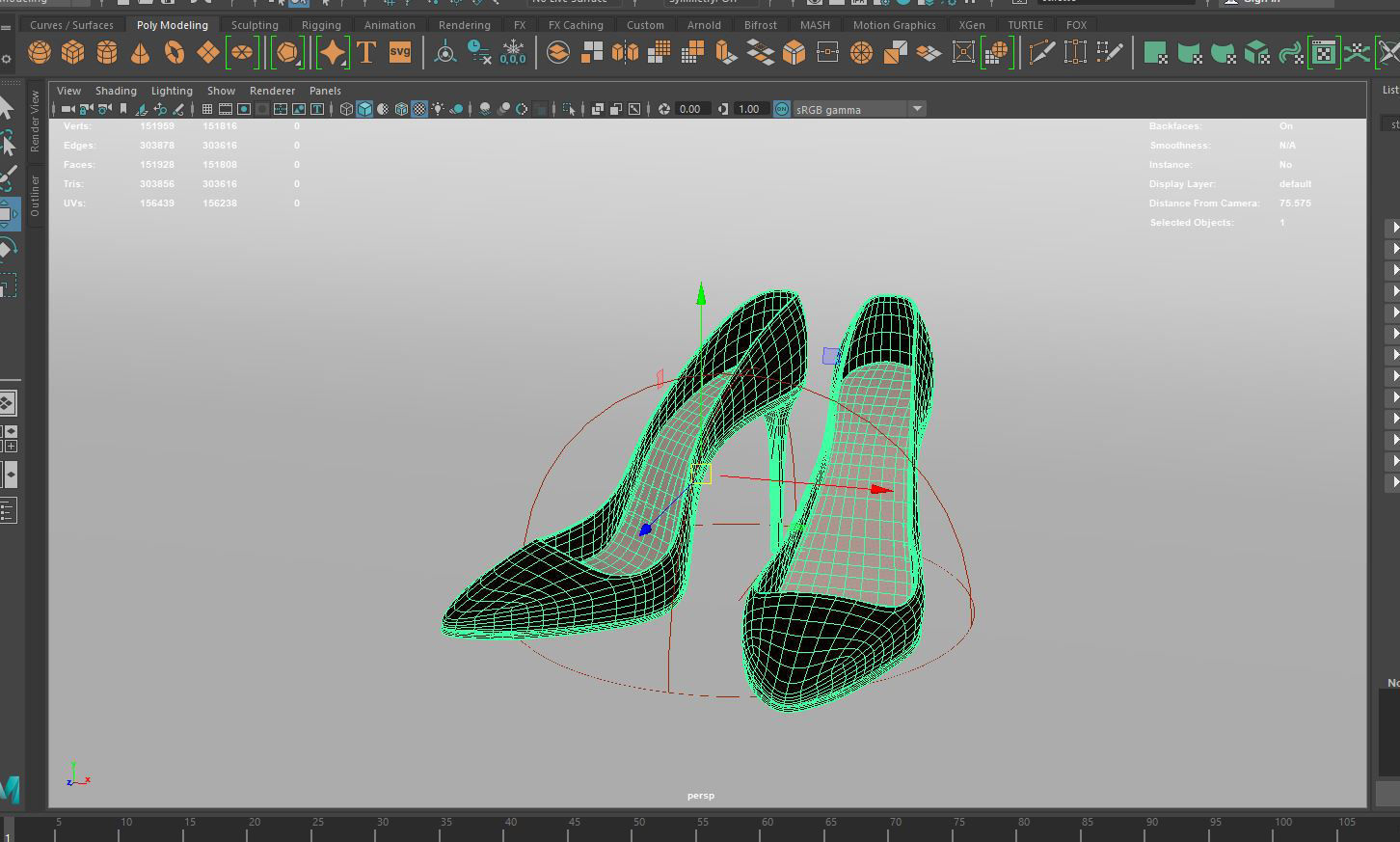This screenshot has height=842, width=1400.
Task: Click the shelf settings gear icon
Action: click(7, 60)
